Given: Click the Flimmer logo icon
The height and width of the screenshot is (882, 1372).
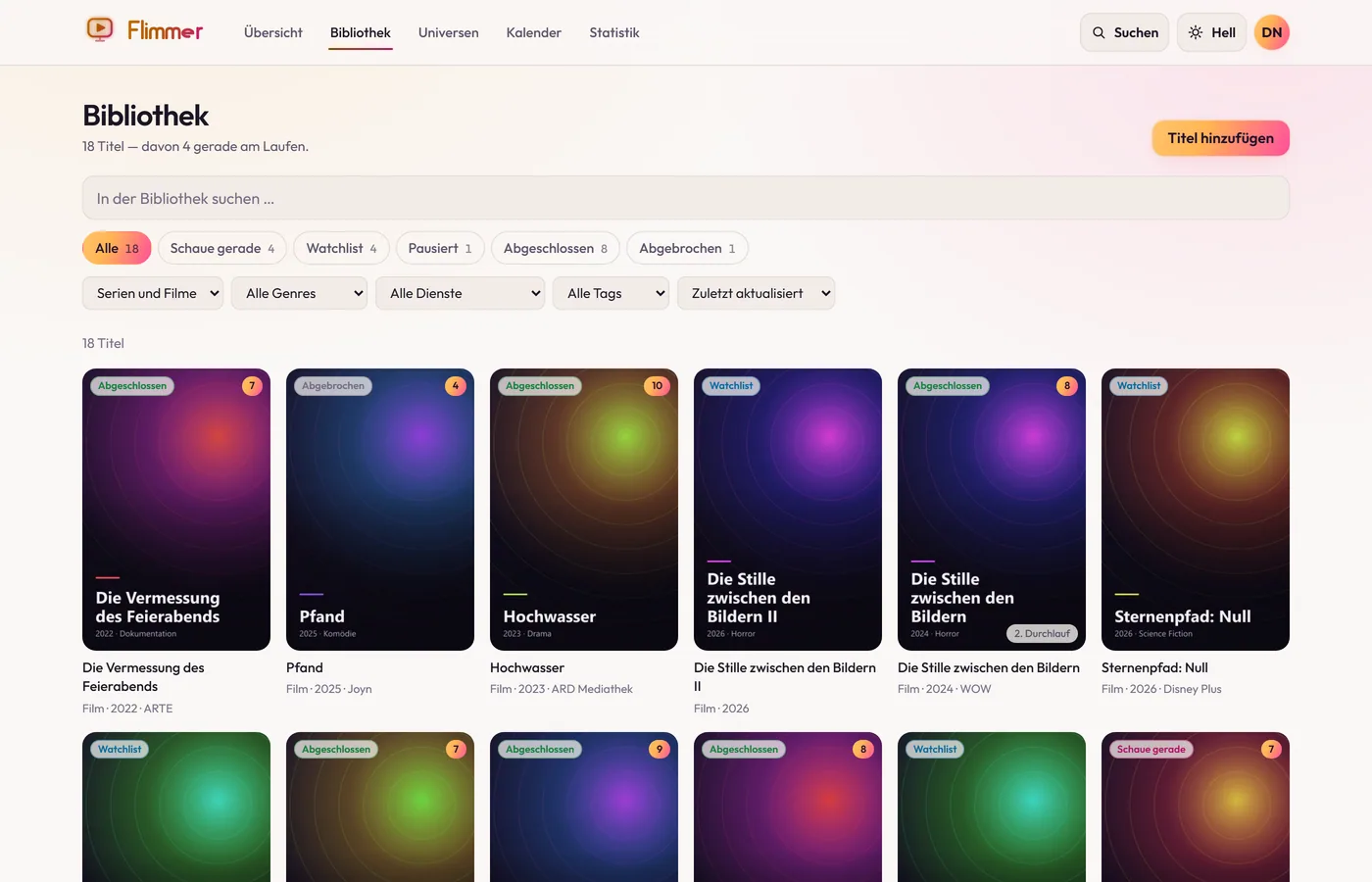Looking at the screenshot, I should [x=100, y=30].
